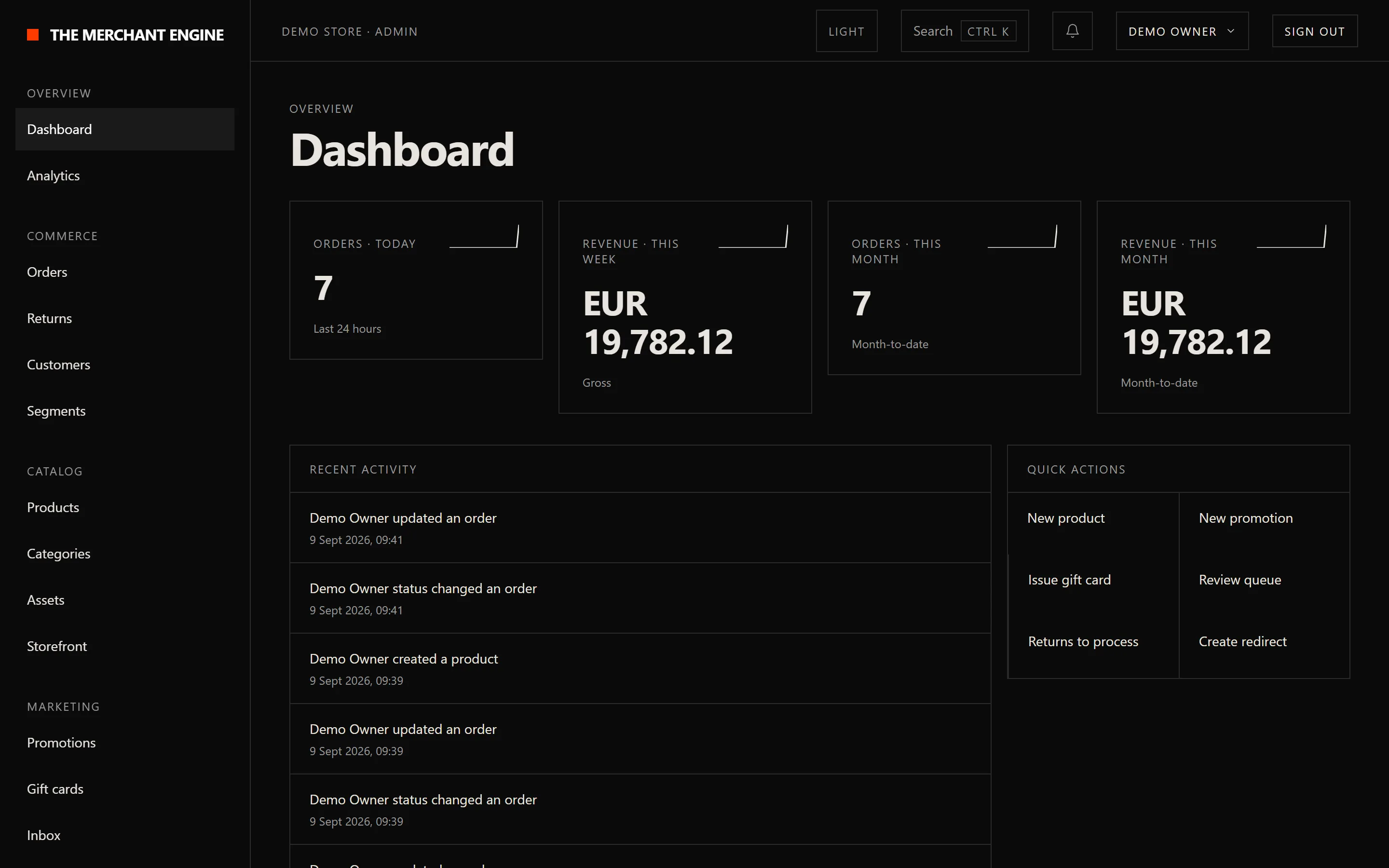Open the Inbox sidebar item
This screenshot has width=1389, height=868.
click(124, 835)
